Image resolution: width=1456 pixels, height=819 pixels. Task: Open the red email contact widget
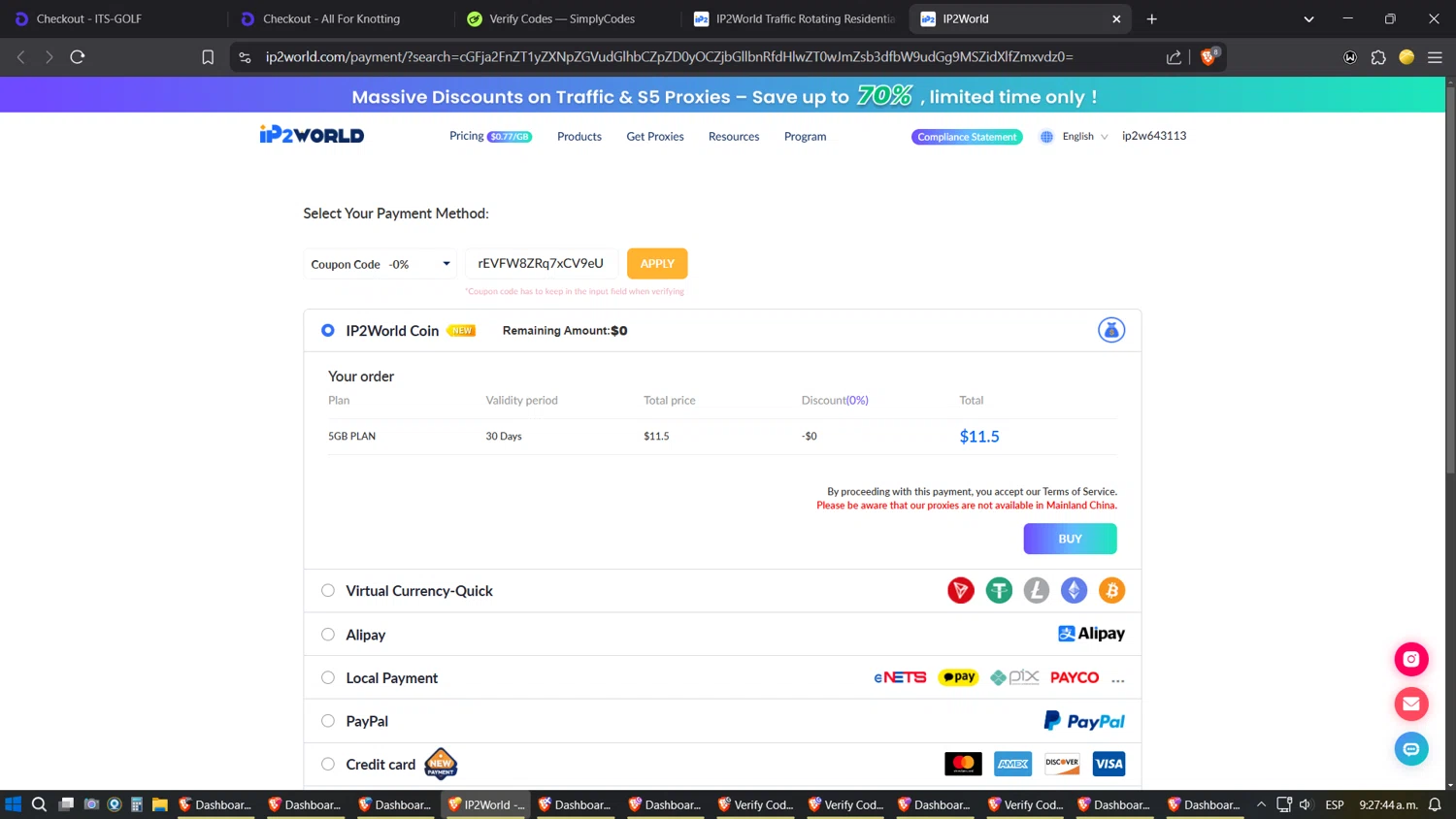[x=1411, y=704]
